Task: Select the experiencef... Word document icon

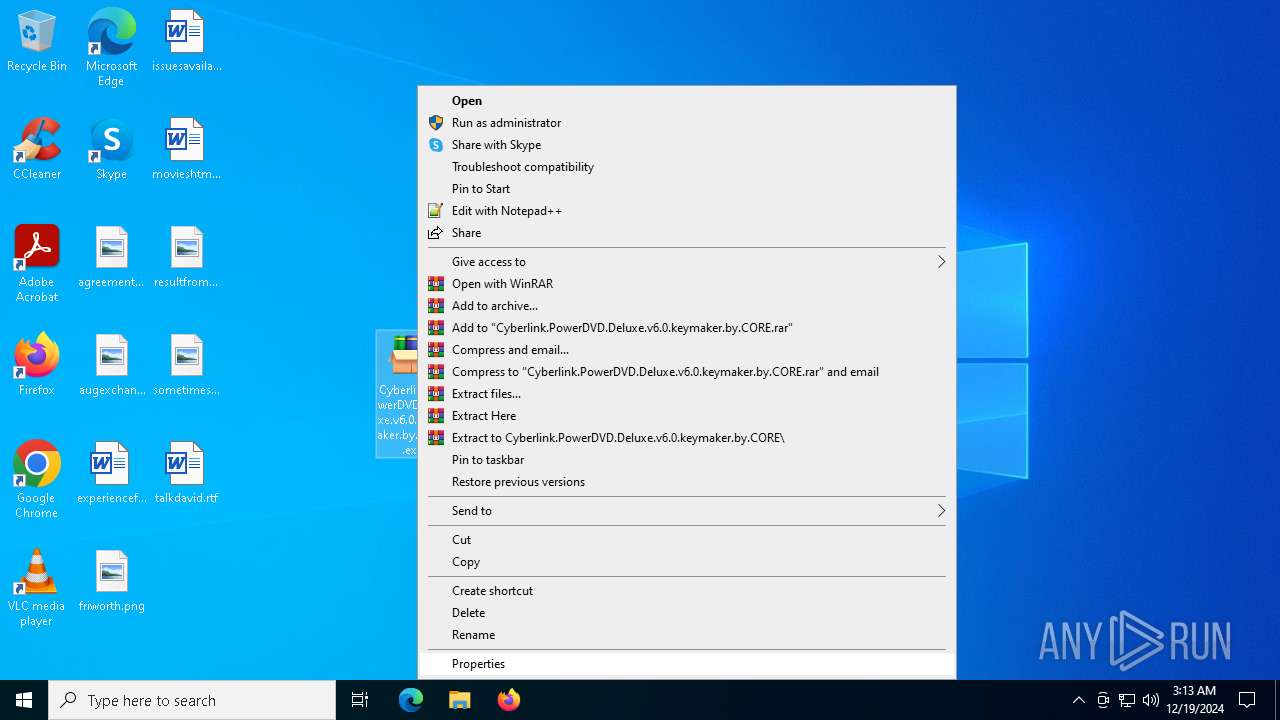Action: pyautogui.click(x=111, y=474)
